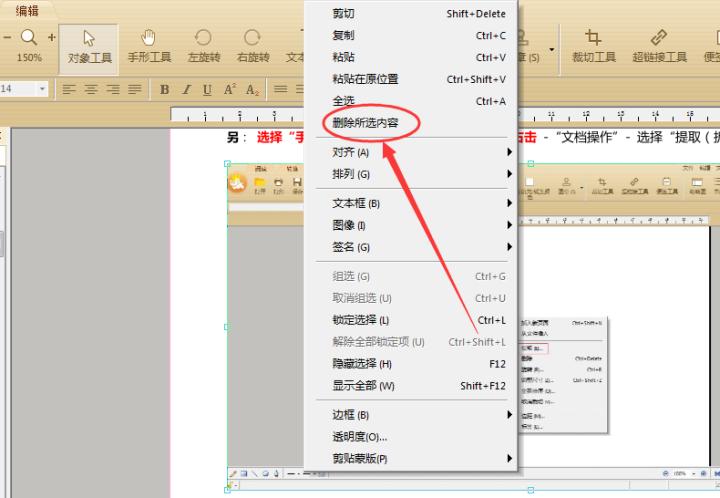The image size is (720, 498).
Task: Click the 150% zoom level label
Action: (29, 58)
